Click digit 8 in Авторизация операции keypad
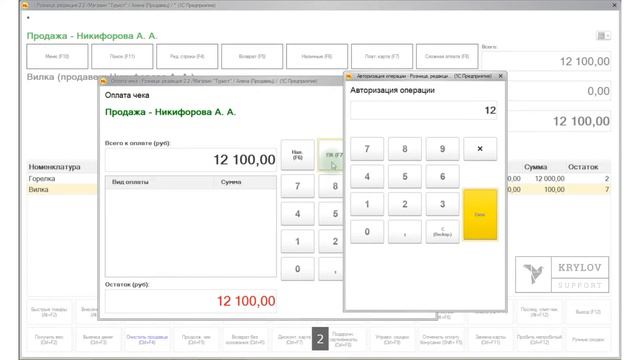 tap(404, 149)
